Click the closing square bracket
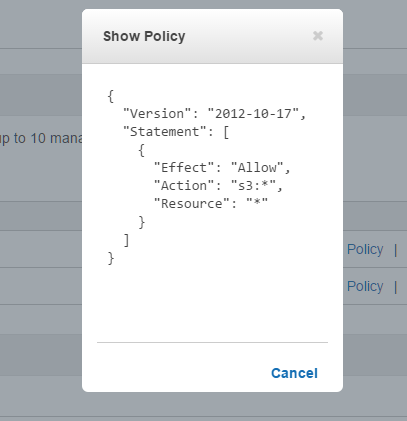 pyautogui.click(x=126, y=240)
